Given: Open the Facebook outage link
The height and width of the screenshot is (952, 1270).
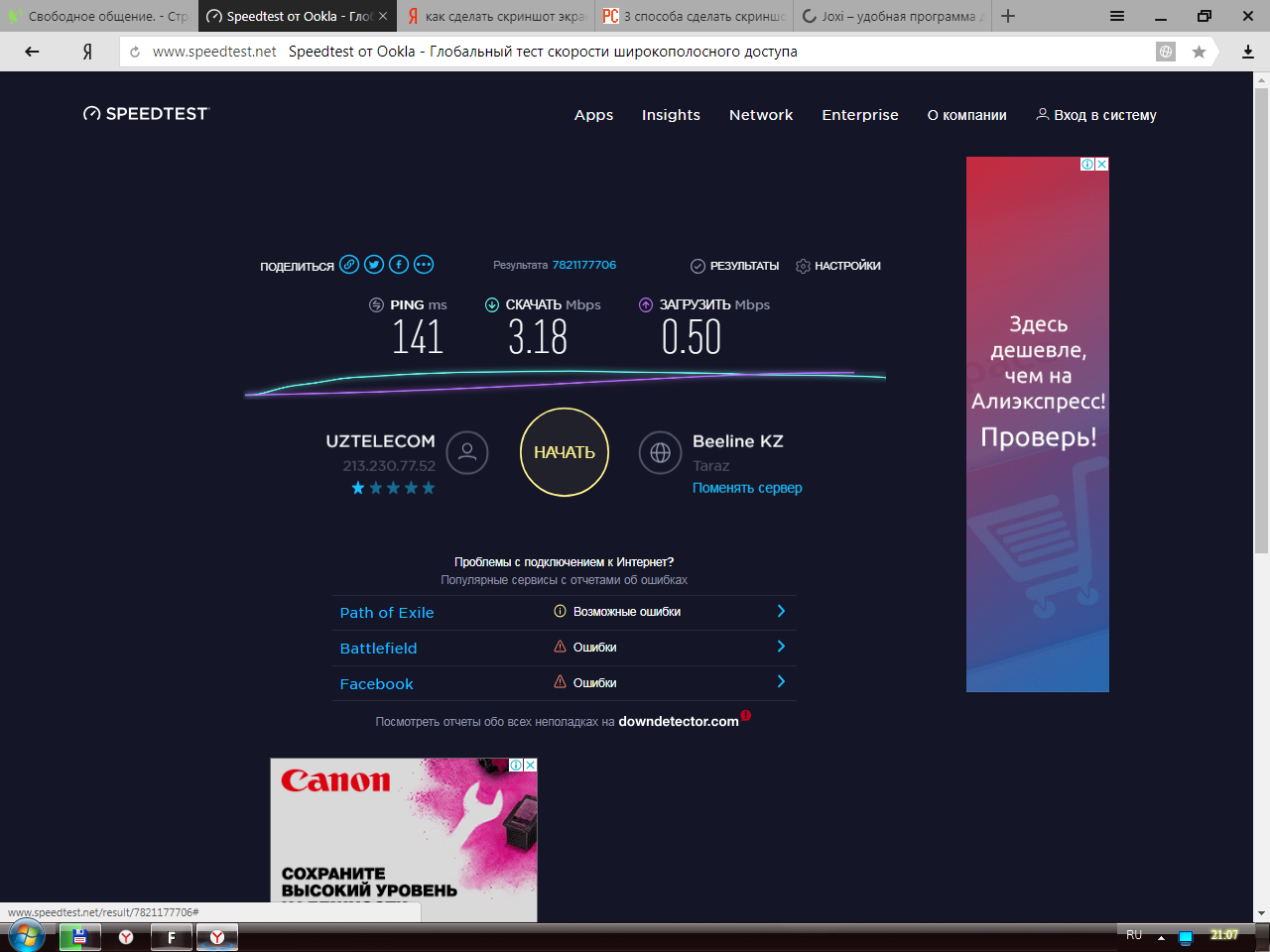Looking at the screenshot, I should click(x=376, y=684).
